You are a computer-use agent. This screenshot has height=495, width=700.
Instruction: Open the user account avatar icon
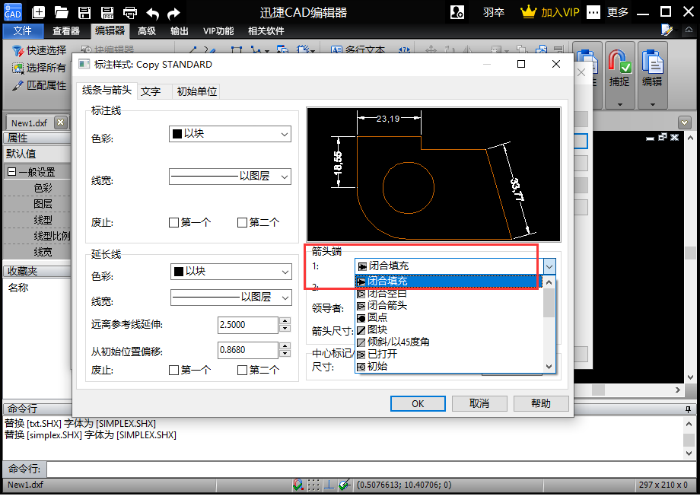coord(457,12)
